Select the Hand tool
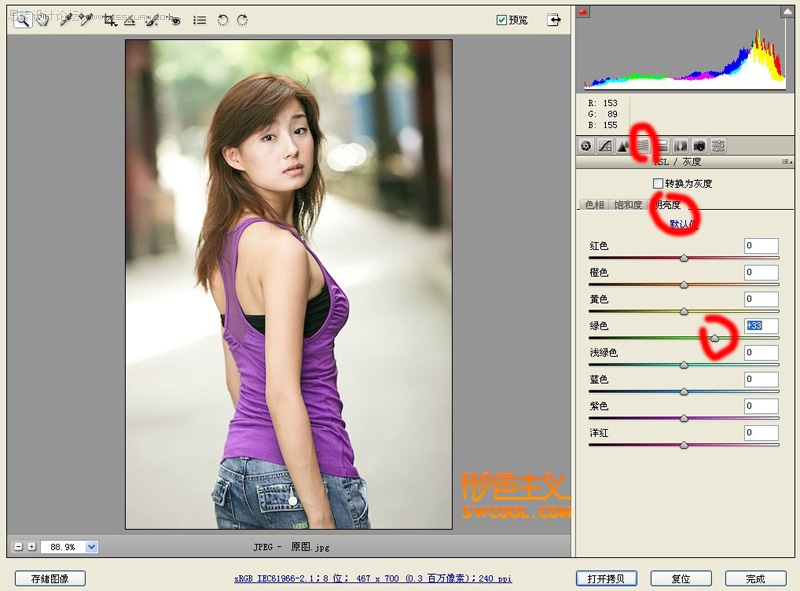The height and width of the screenshot is (591, 800). (x=43, y=20)
